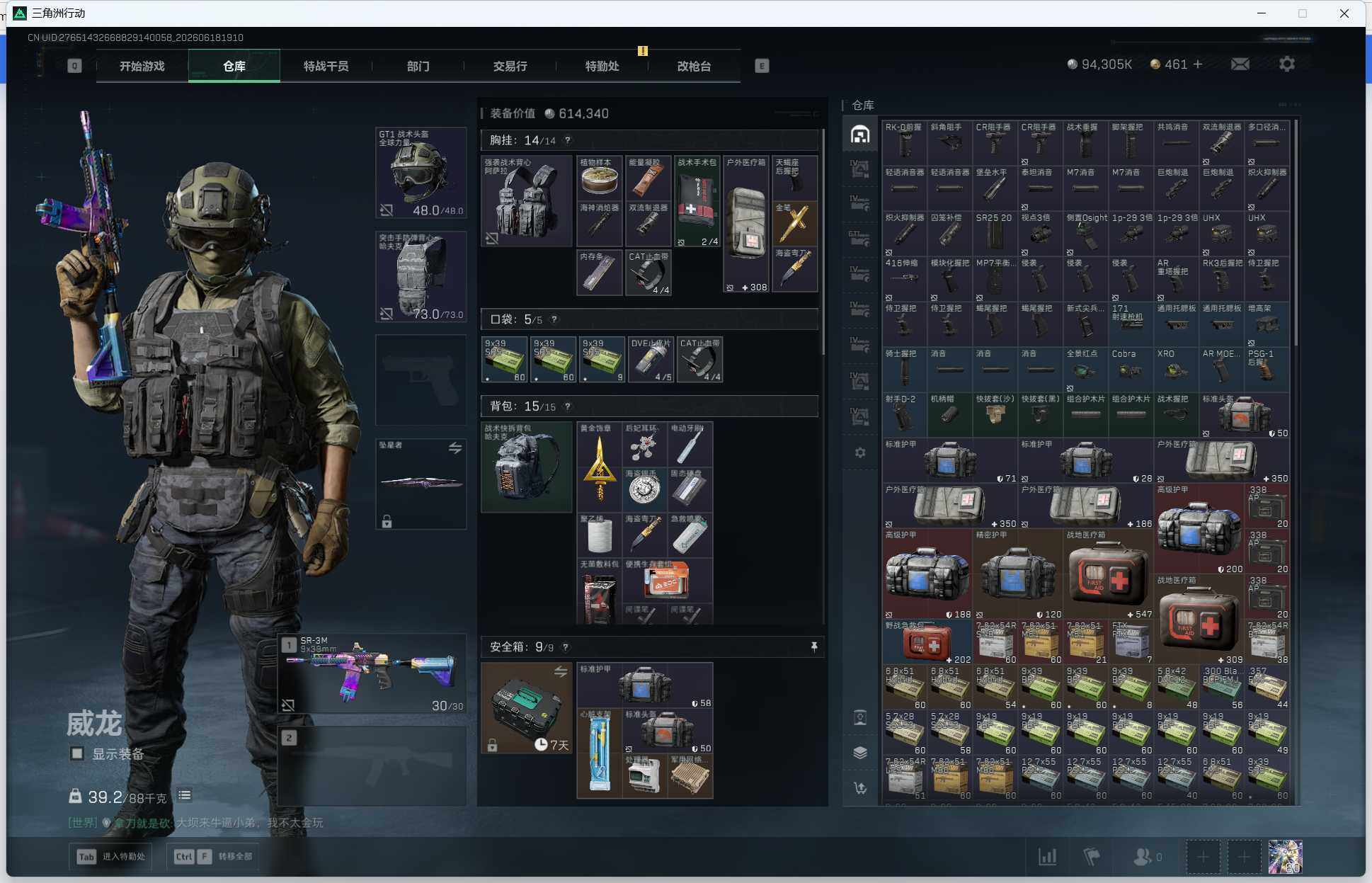This screenshot has width=1372, height=883.
Task: Open the stacked layers sidebar icon
Action: pos(860,752)
